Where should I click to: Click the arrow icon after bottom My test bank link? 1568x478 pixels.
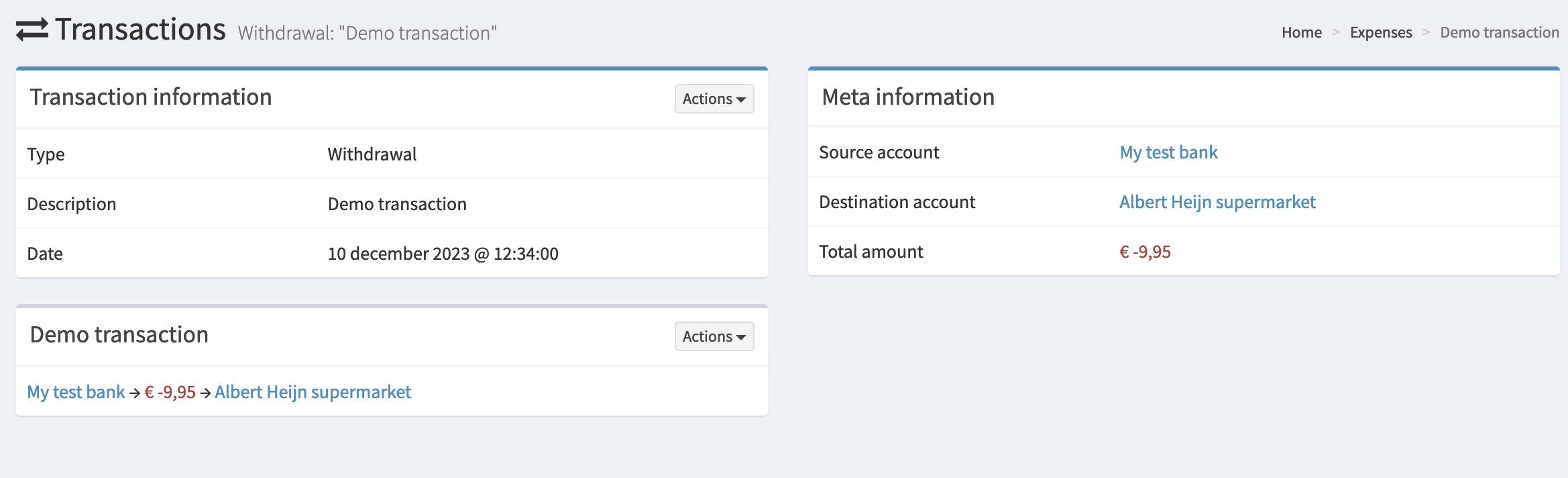(135, 393)
